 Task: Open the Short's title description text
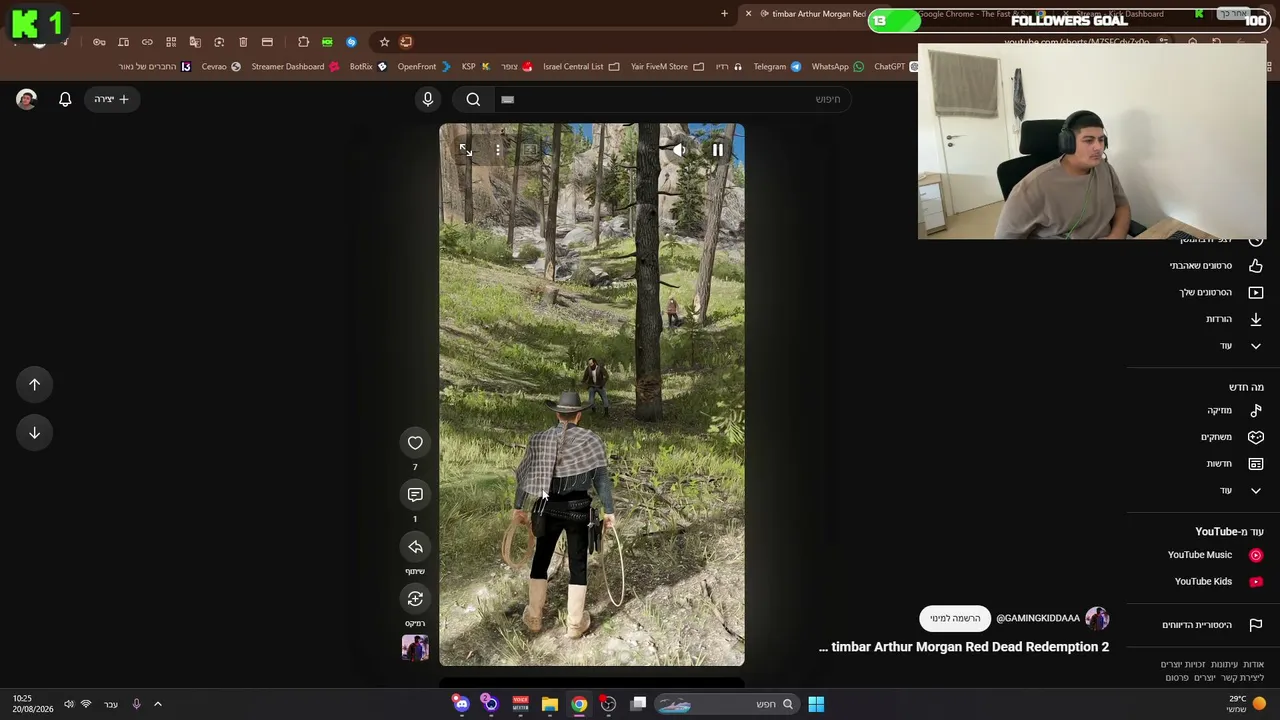964,647
